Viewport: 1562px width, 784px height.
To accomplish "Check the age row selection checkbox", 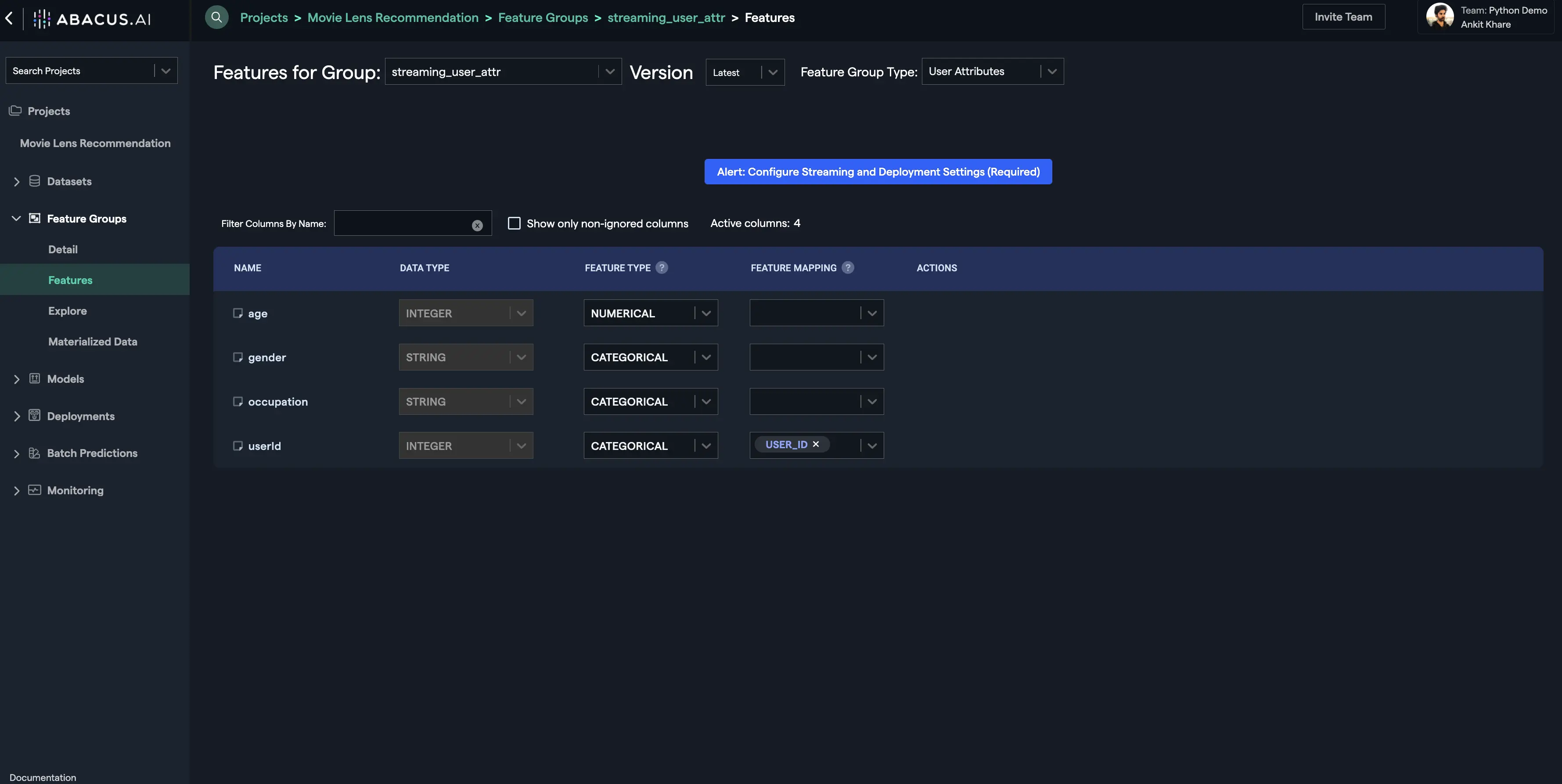I will 237,312.
